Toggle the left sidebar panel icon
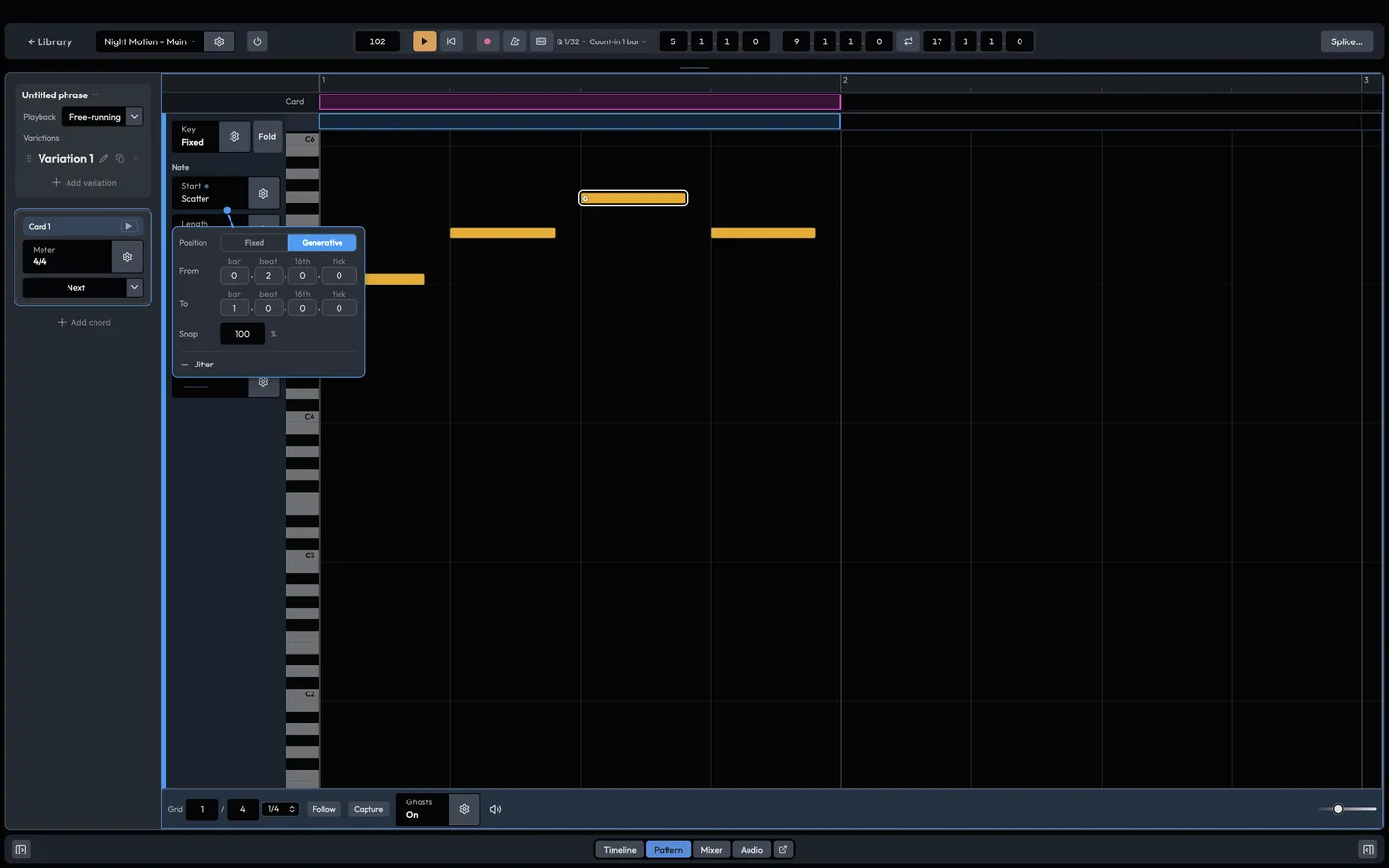Viewport: 1389px width, 868px height. coord(21,850)
